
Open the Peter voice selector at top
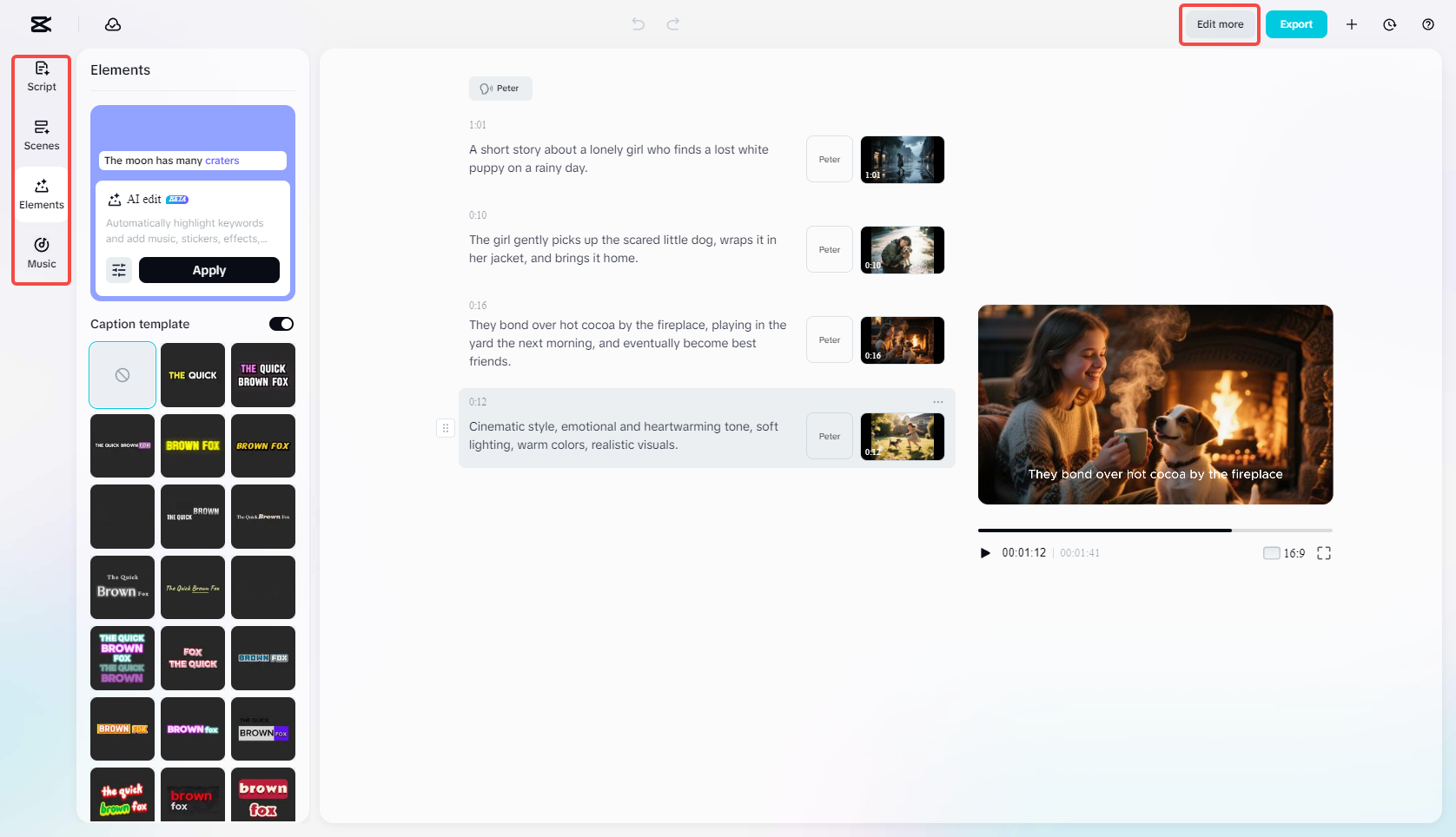500,88
